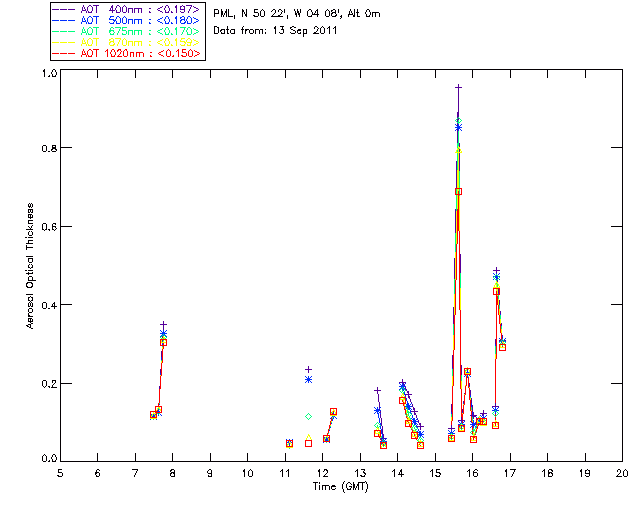Click the 'AOT 675nm : <0.170>' legend entry
Viewport: 640px width, 512px height.
pyautogui.click(x=127, y=31)
